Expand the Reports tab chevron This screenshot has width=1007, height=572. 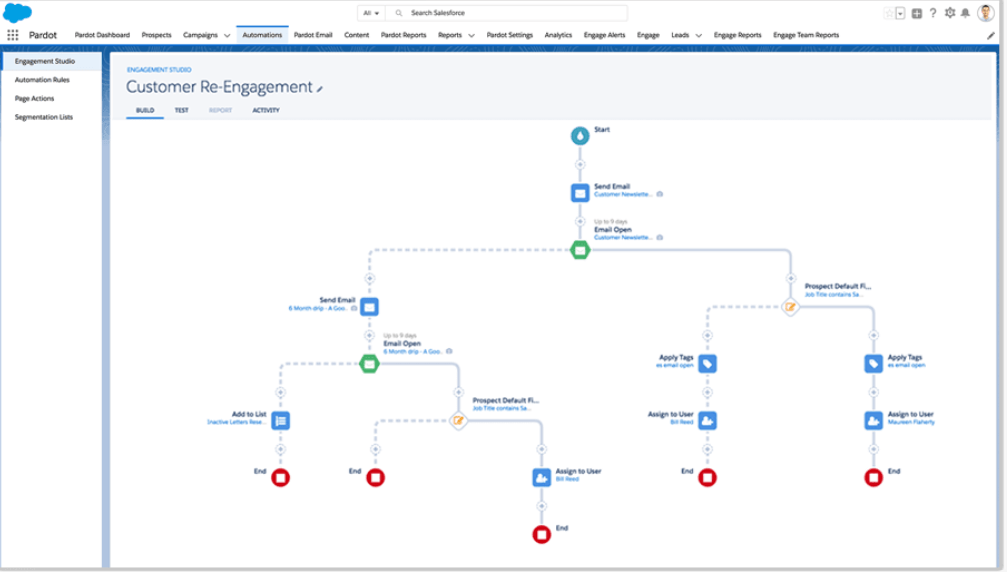coord(471,36)
